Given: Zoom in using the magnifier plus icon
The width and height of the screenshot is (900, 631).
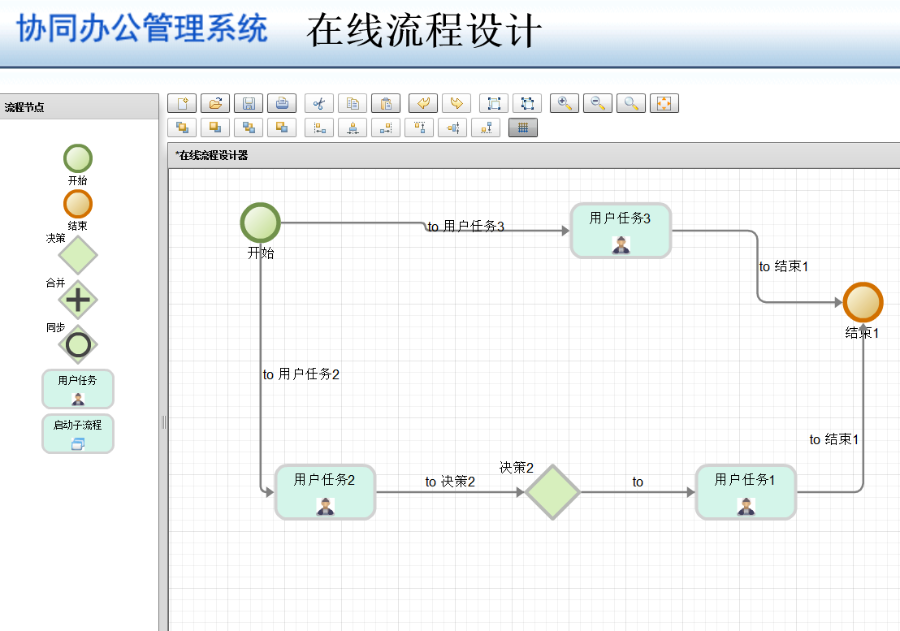Looking at the screenshot, I should [562, 103].
